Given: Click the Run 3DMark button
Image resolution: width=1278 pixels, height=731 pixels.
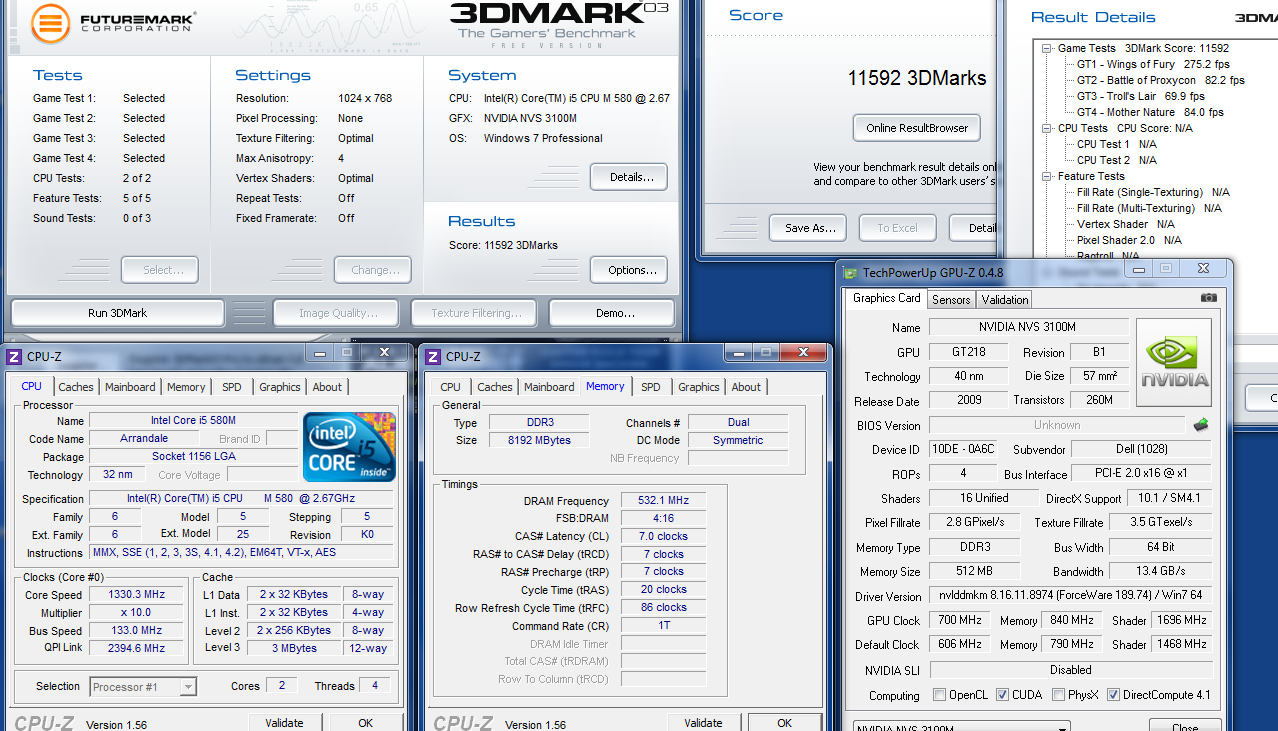Looking at the screenshot, I should pyautogui.click(x=117, y=313).
